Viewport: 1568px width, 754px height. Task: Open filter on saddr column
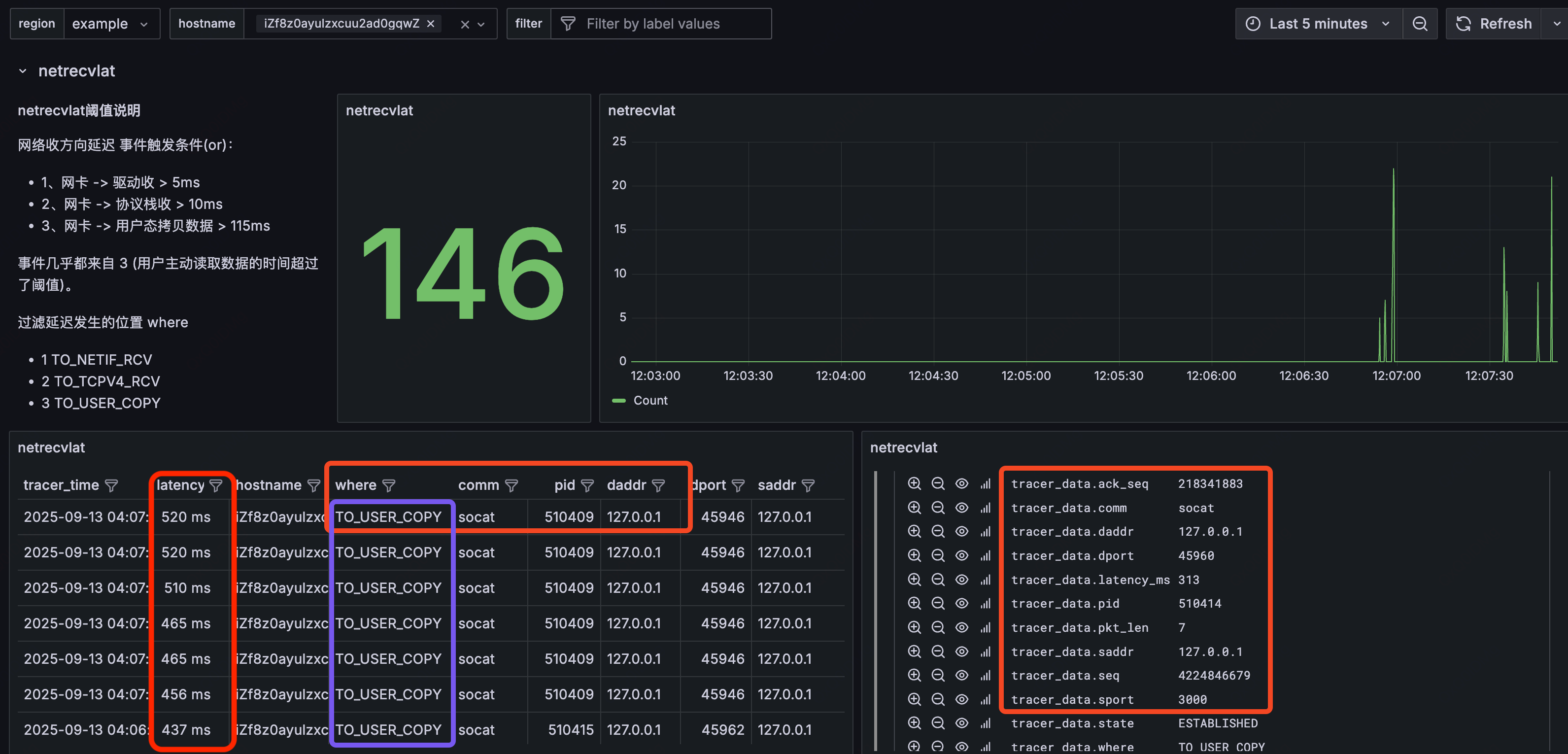tap(808, 485)
